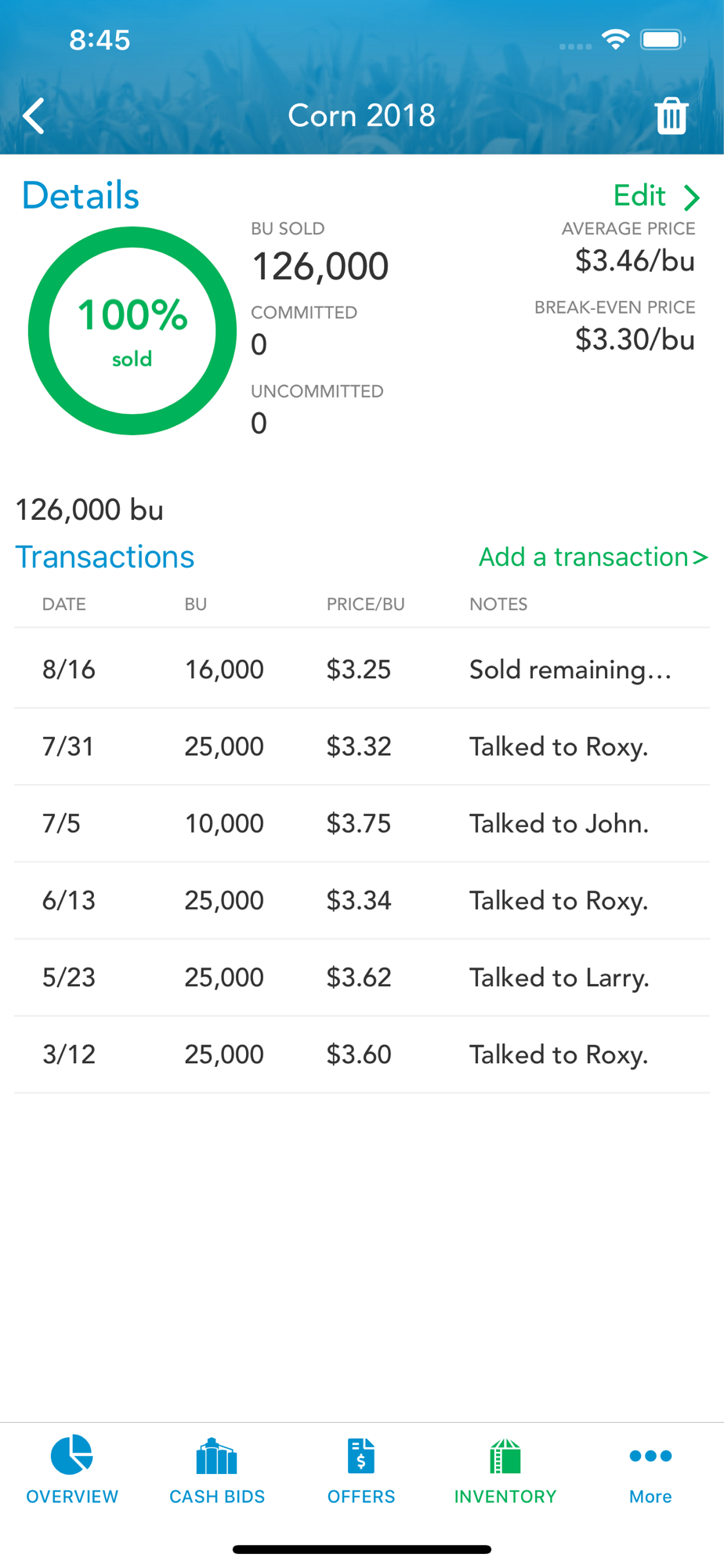Switch to the CASH BIDS tab label
This screenshot has height=1568, width=724.
pyautogui.click(x=217, y=1497)
